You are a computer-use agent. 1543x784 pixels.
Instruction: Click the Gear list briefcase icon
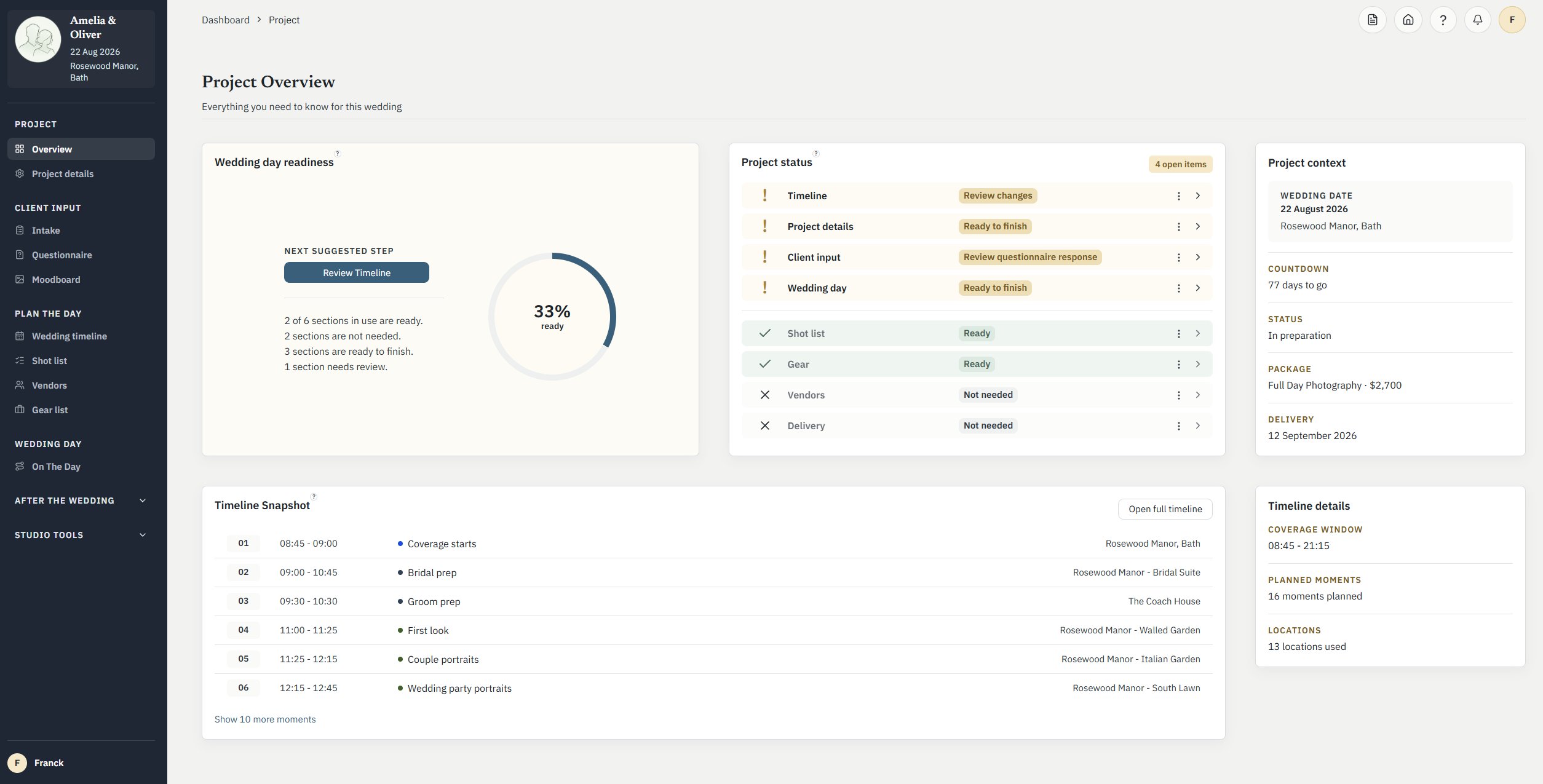[x=20, y=410]
